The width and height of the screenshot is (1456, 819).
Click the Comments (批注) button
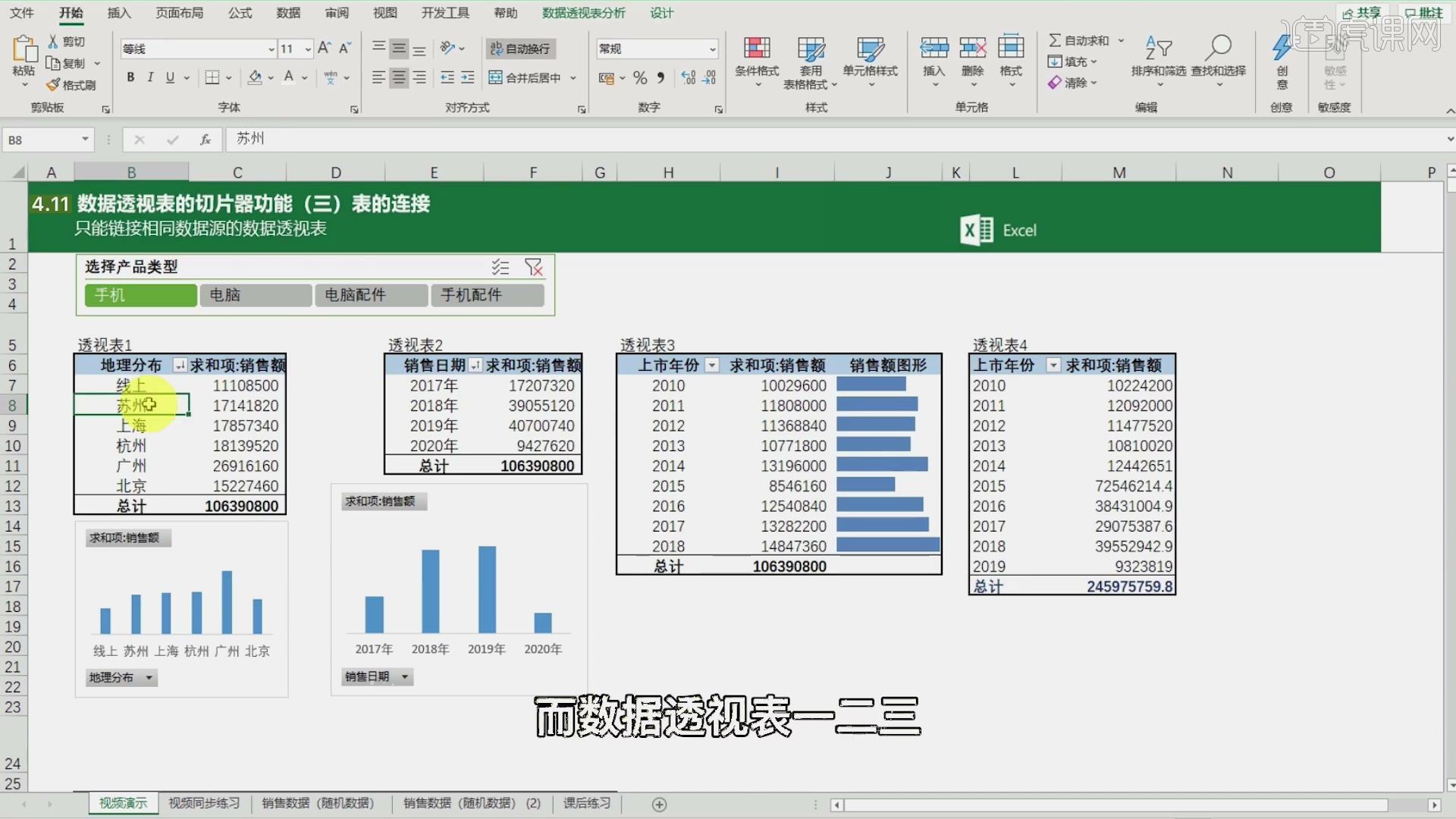pos(1423,13)
